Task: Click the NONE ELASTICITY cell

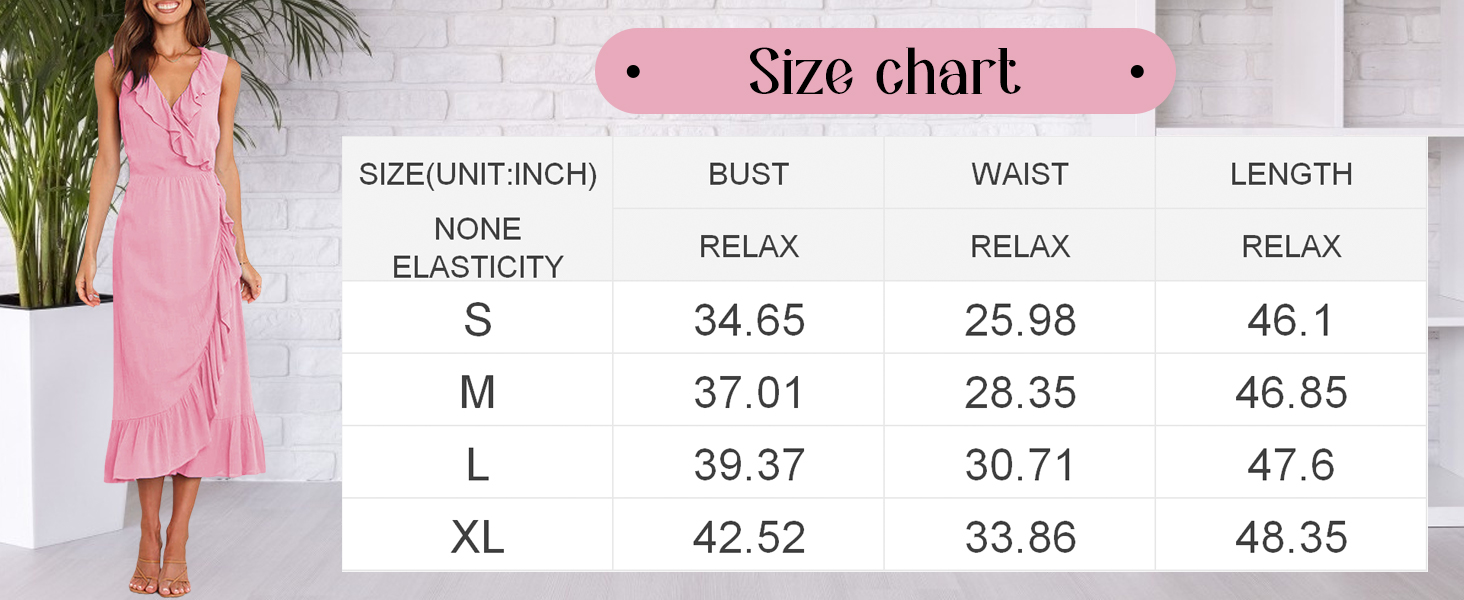Action: [478, 247]
